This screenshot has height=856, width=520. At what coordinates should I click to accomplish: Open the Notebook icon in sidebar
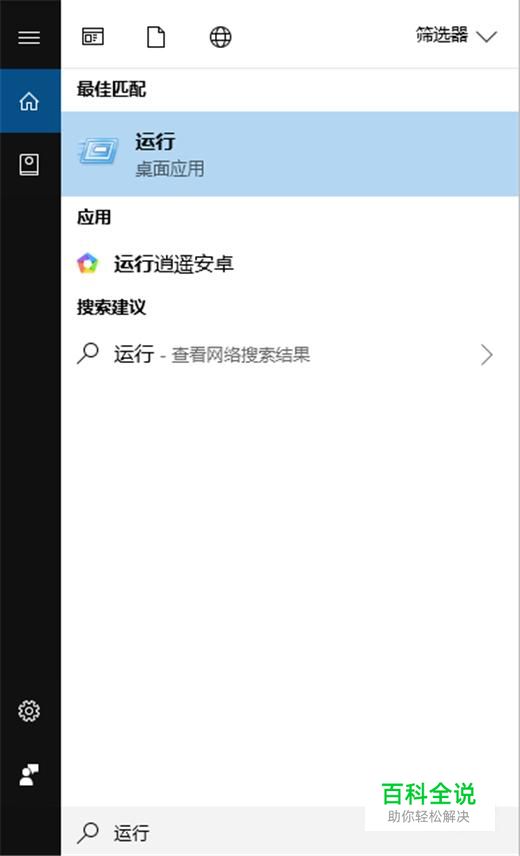29,164
